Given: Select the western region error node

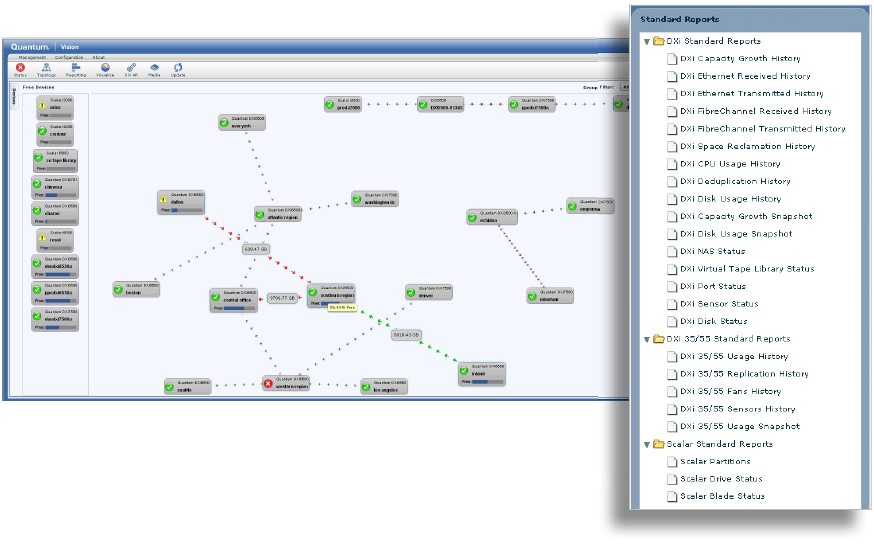Looking at the screenshot, I should coord(286,383).
